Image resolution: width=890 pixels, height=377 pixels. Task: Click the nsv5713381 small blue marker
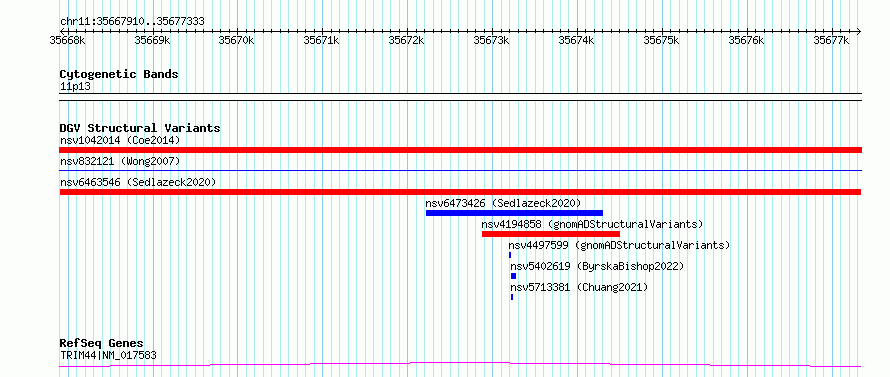click(x=512, y=297)
